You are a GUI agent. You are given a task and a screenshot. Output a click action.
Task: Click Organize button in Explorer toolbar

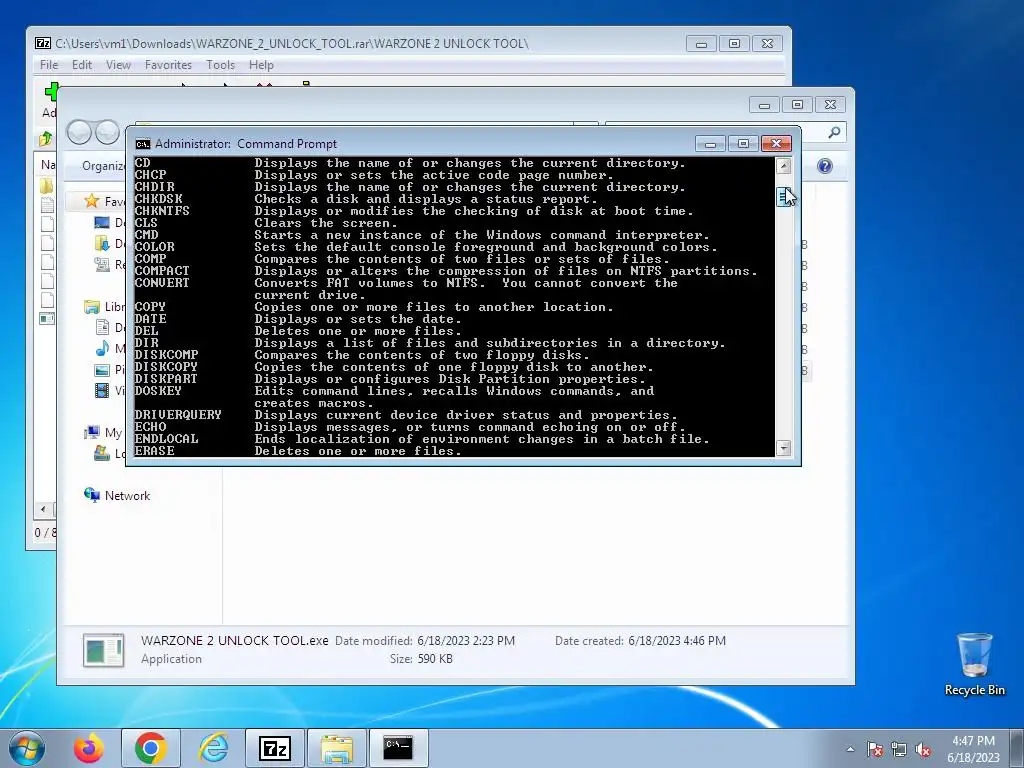(x=103, y=166)
